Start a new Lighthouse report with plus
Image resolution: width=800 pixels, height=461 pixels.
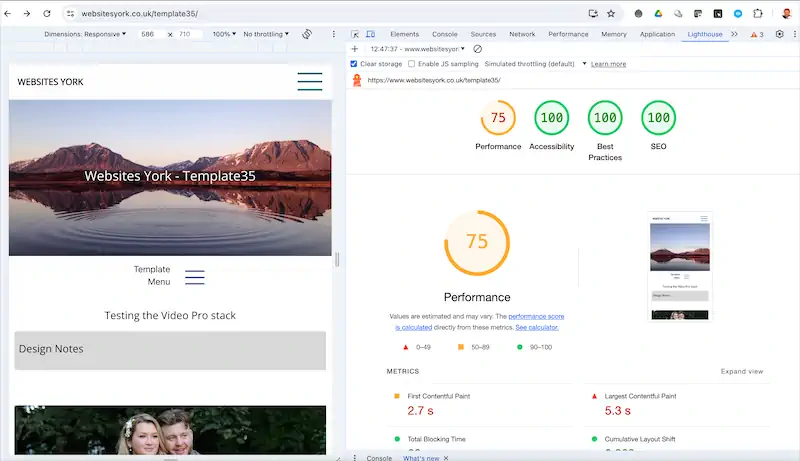355,49
